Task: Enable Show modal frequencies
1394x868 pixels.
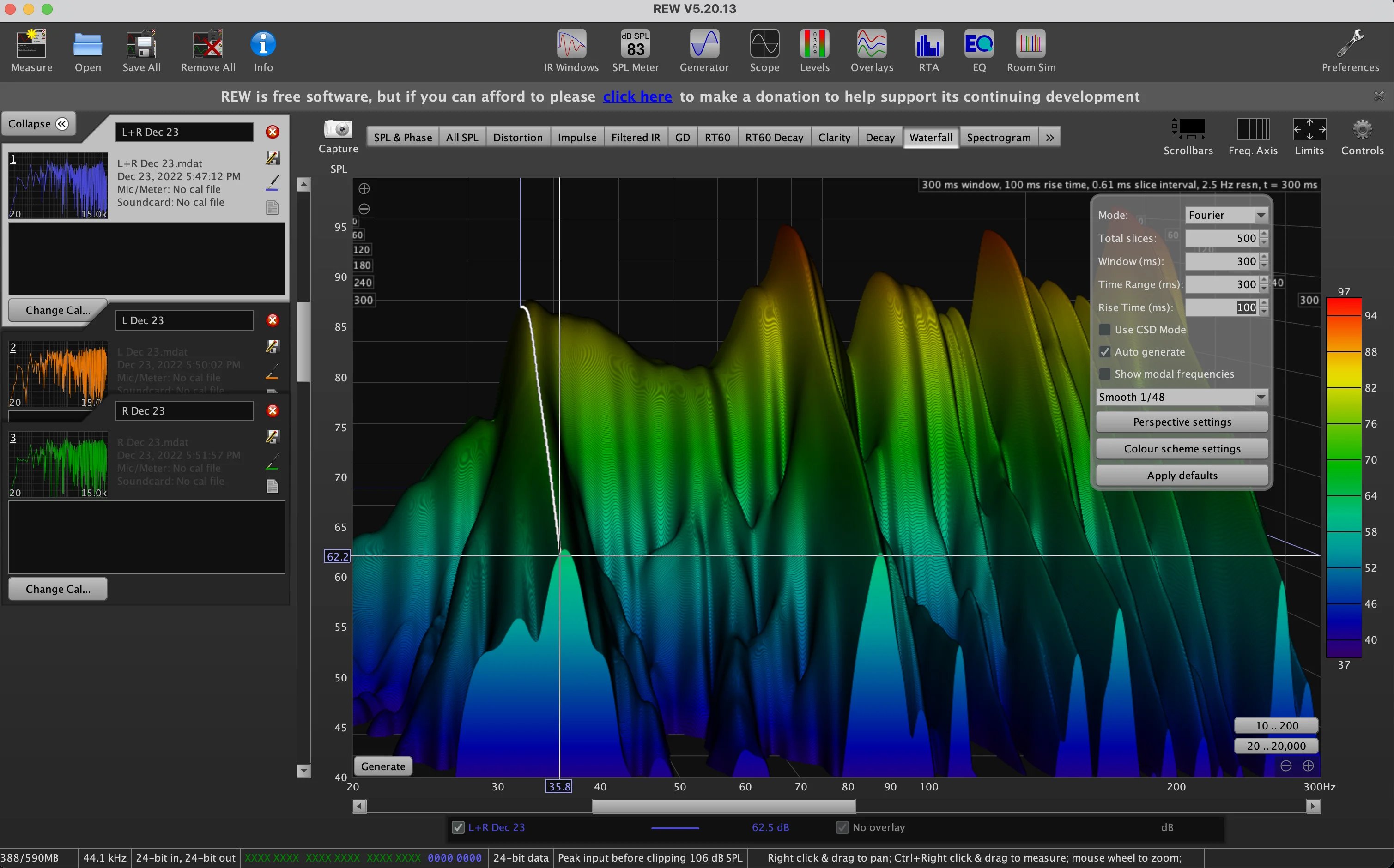Action: tap(1105, 374)
